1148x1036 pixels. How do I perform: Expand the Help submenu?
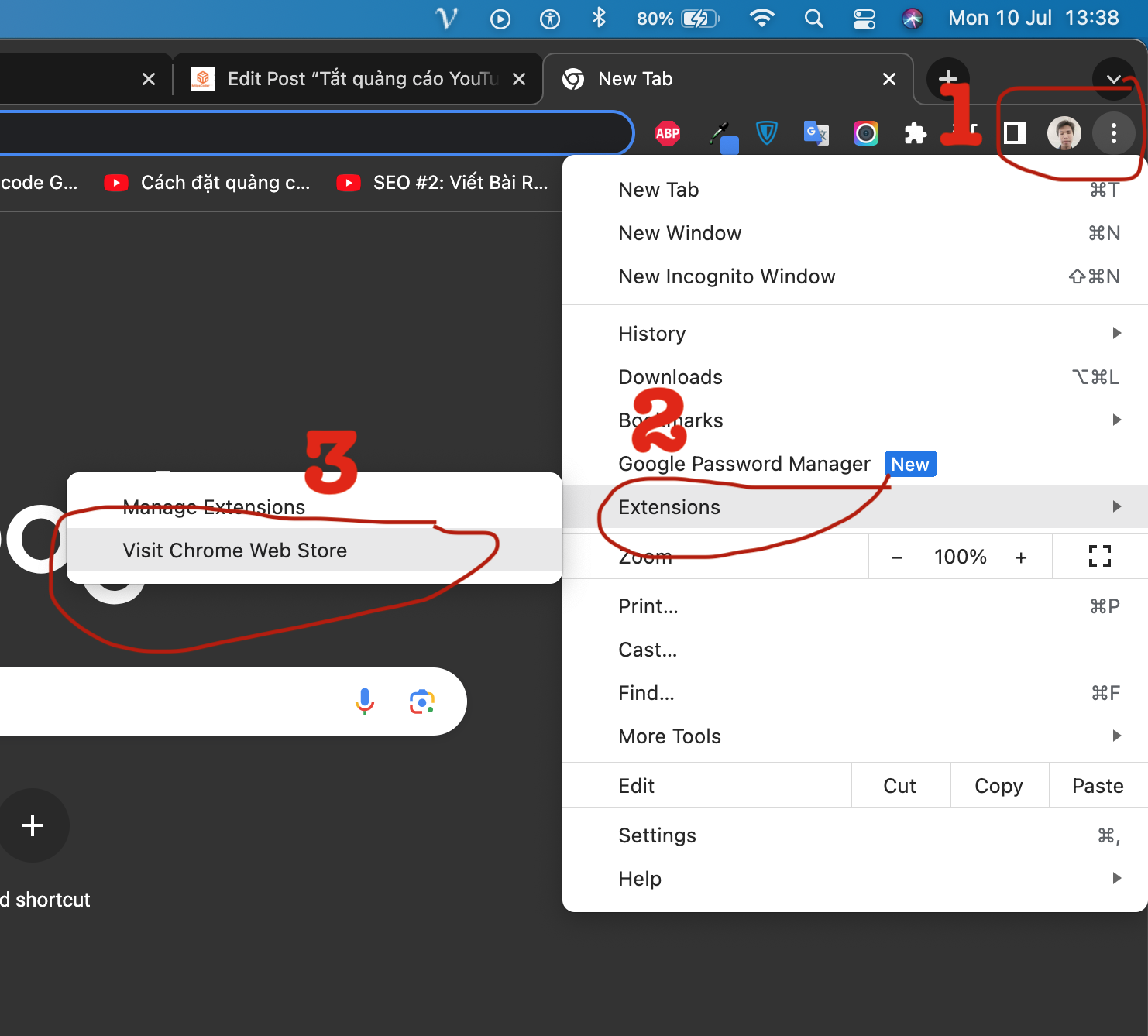coord(855,879)
